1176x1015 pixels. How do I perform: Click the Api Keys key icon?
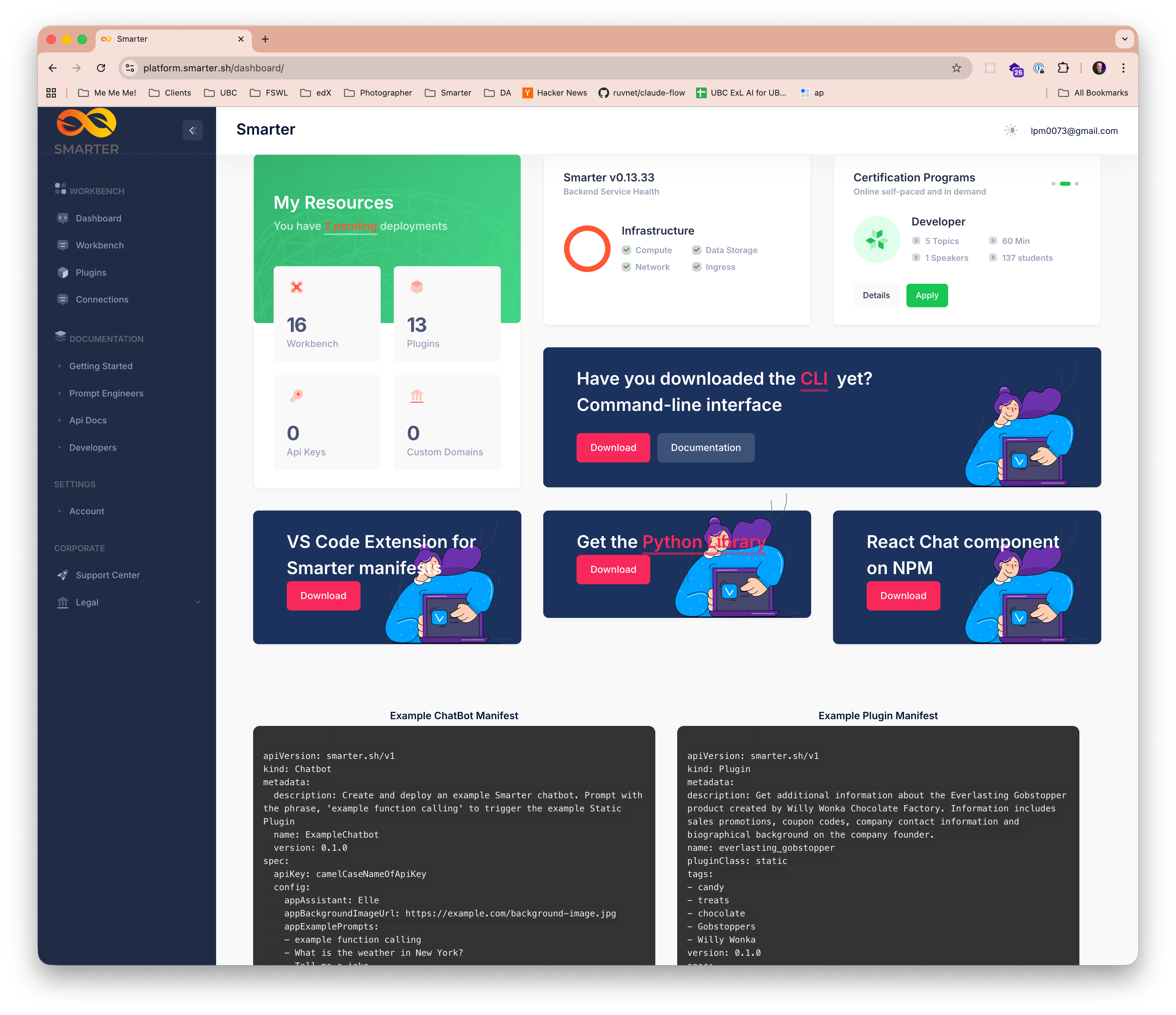tap(296, 395)
